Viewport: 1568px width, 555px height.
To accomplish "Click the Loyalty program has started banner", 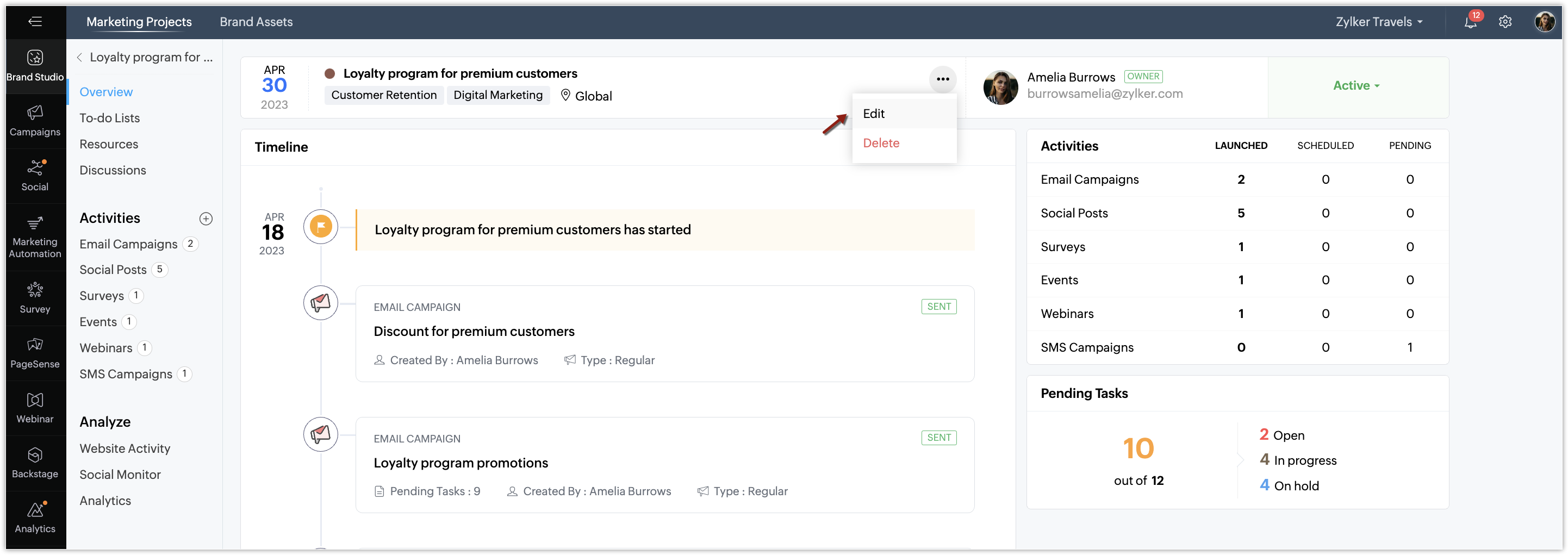I will coord(665,230).
